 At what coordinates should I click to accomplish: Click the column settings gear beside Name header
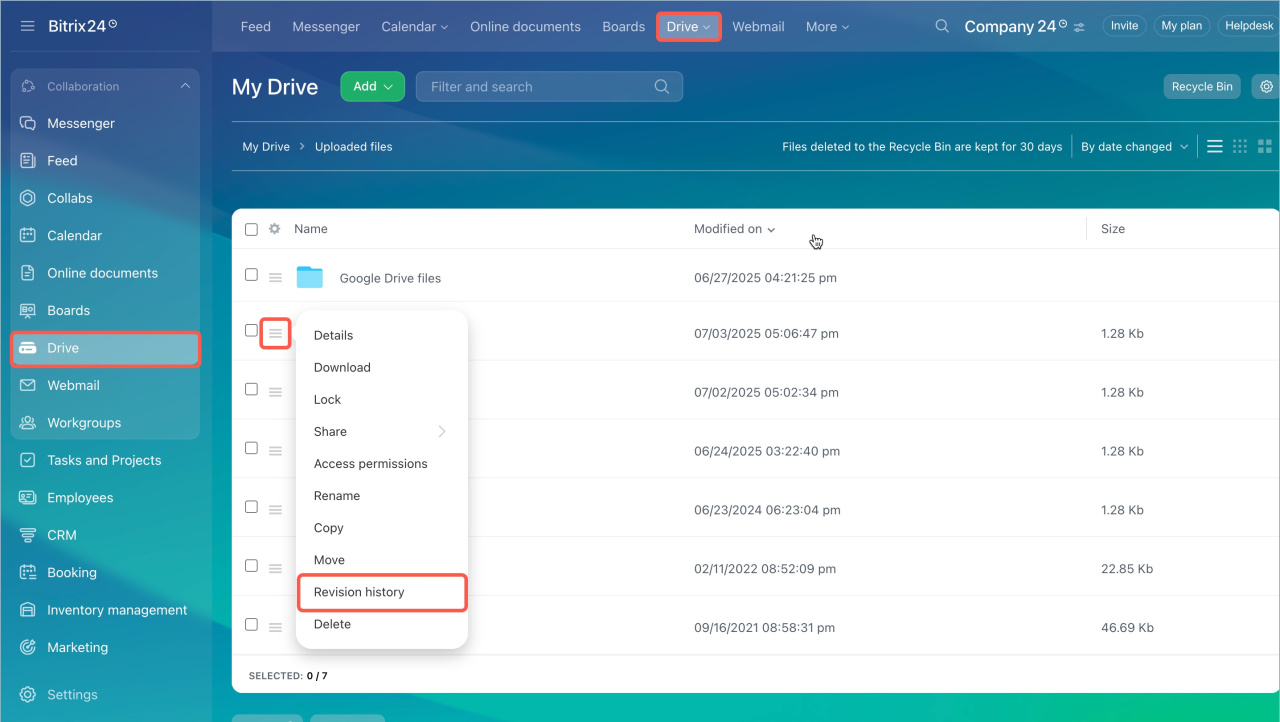coord(275,229)
